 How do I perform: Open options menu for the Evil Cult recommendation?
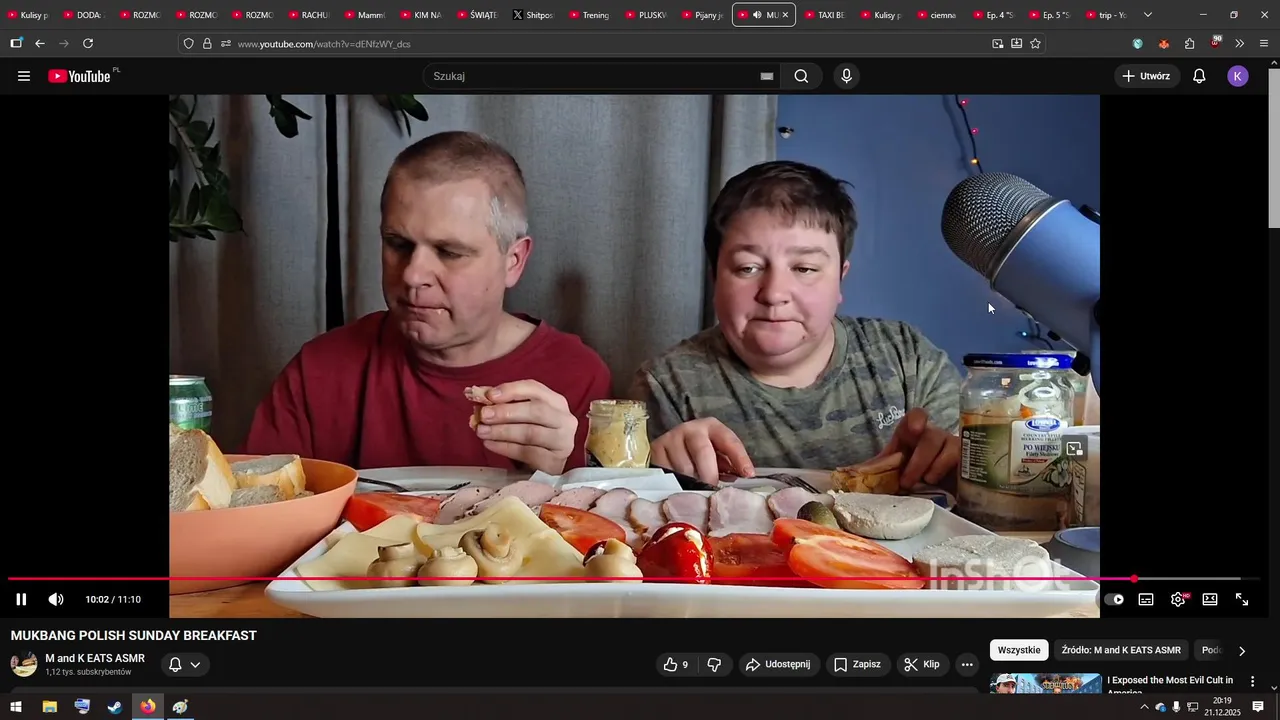1252,682
